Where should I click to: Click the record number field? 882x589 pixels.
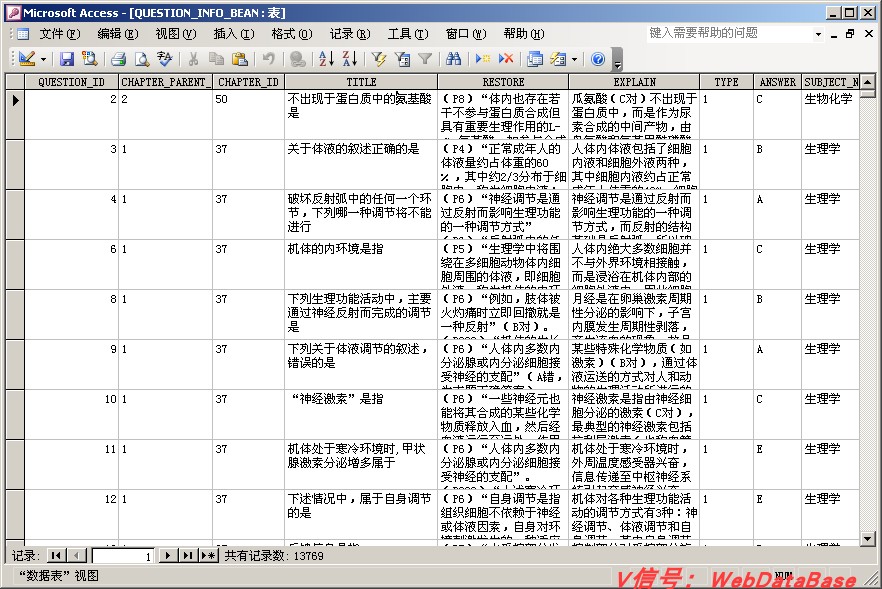click(x=123, y=556)
